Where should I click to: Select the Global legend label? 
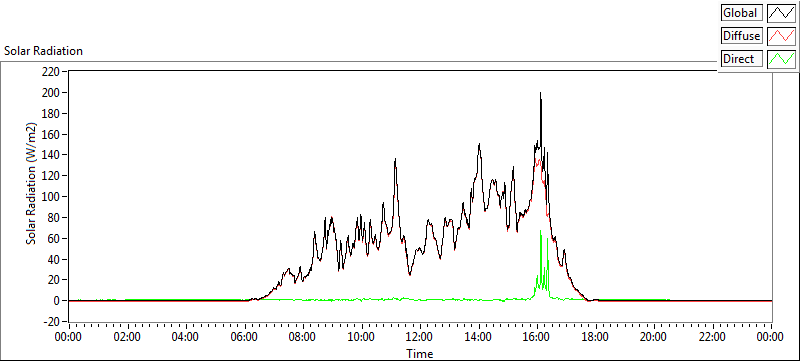click(742, 13)
